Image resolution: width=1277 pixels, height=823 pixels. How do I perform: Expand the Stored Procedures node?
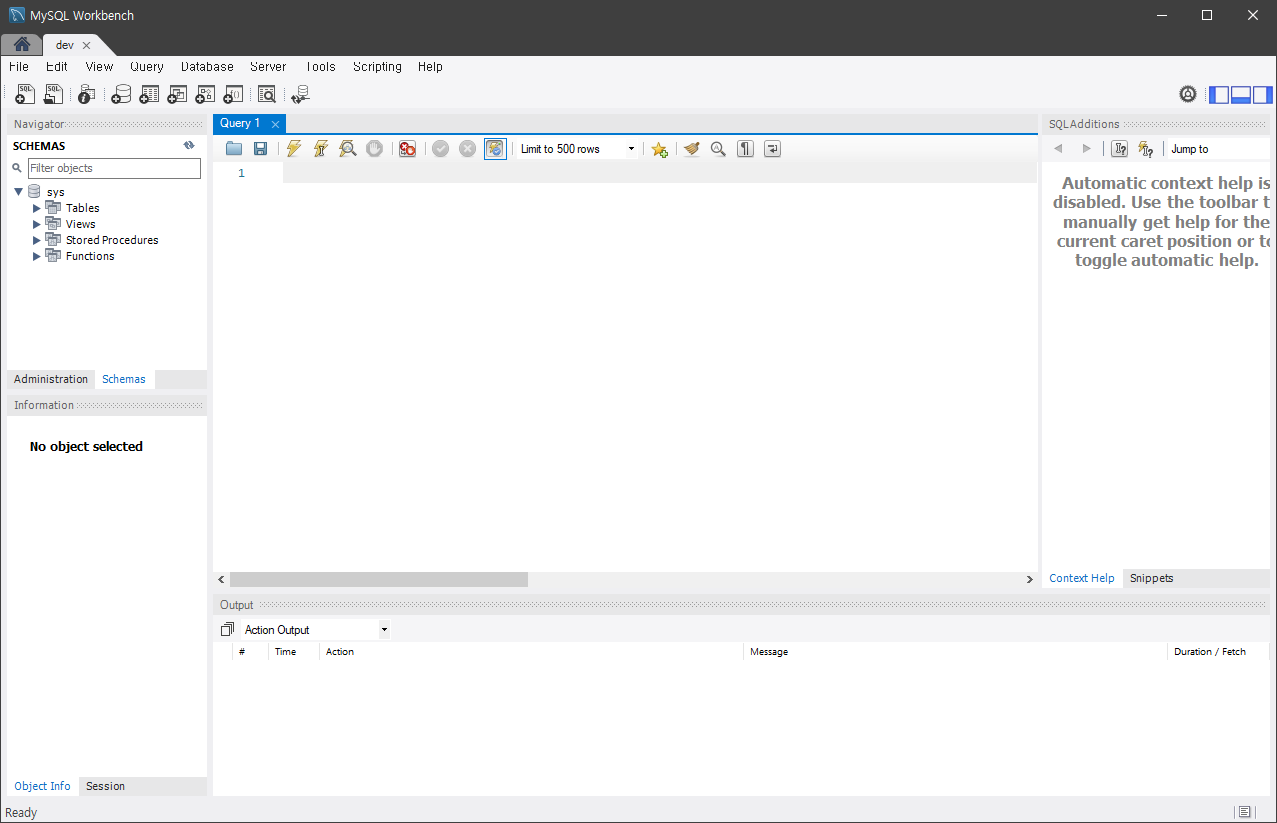pyautogui.click(x=37, y=240)
